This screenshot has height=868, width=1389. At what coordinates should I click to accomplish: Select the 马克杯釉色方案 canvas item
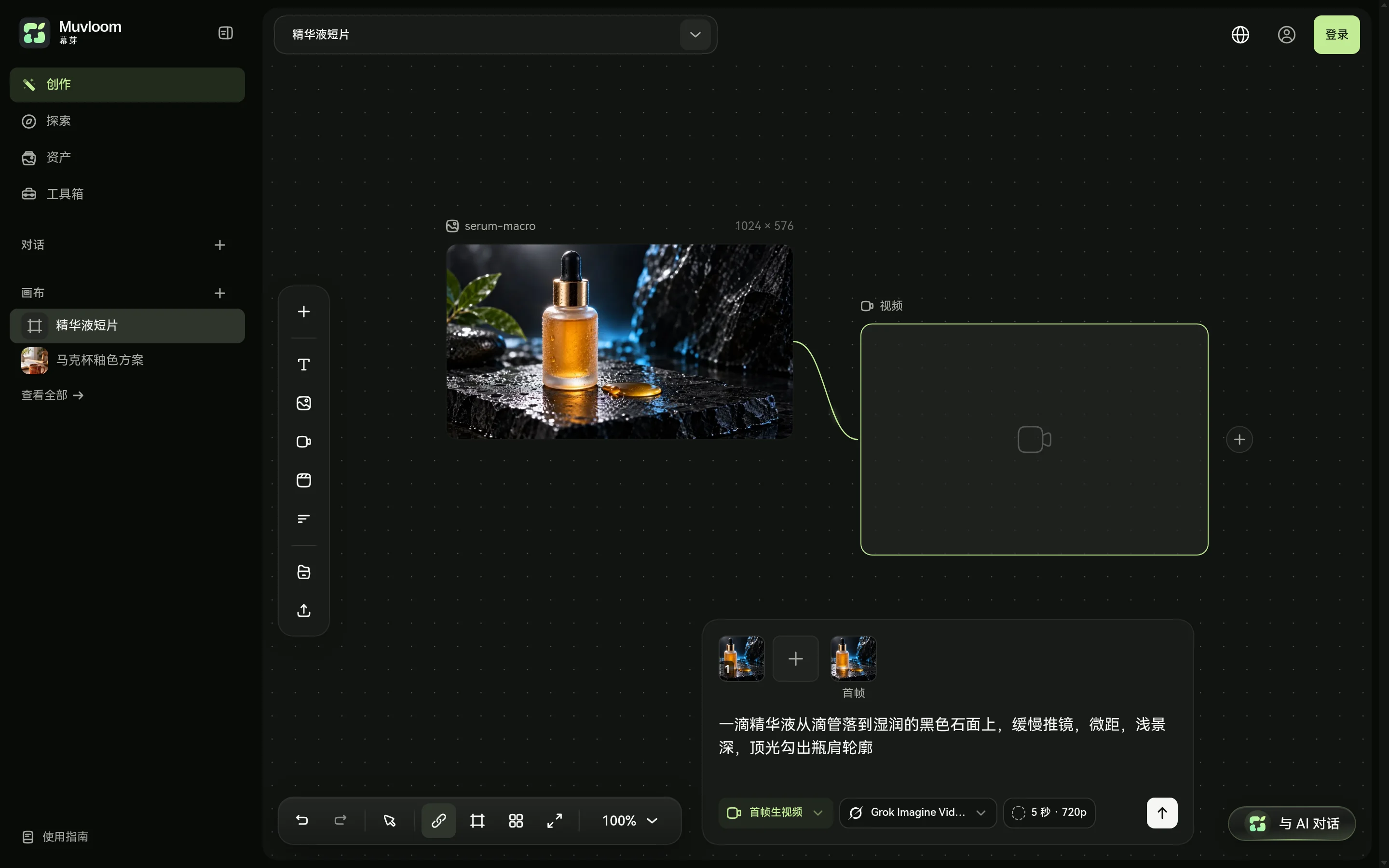(x=127, y=361)
